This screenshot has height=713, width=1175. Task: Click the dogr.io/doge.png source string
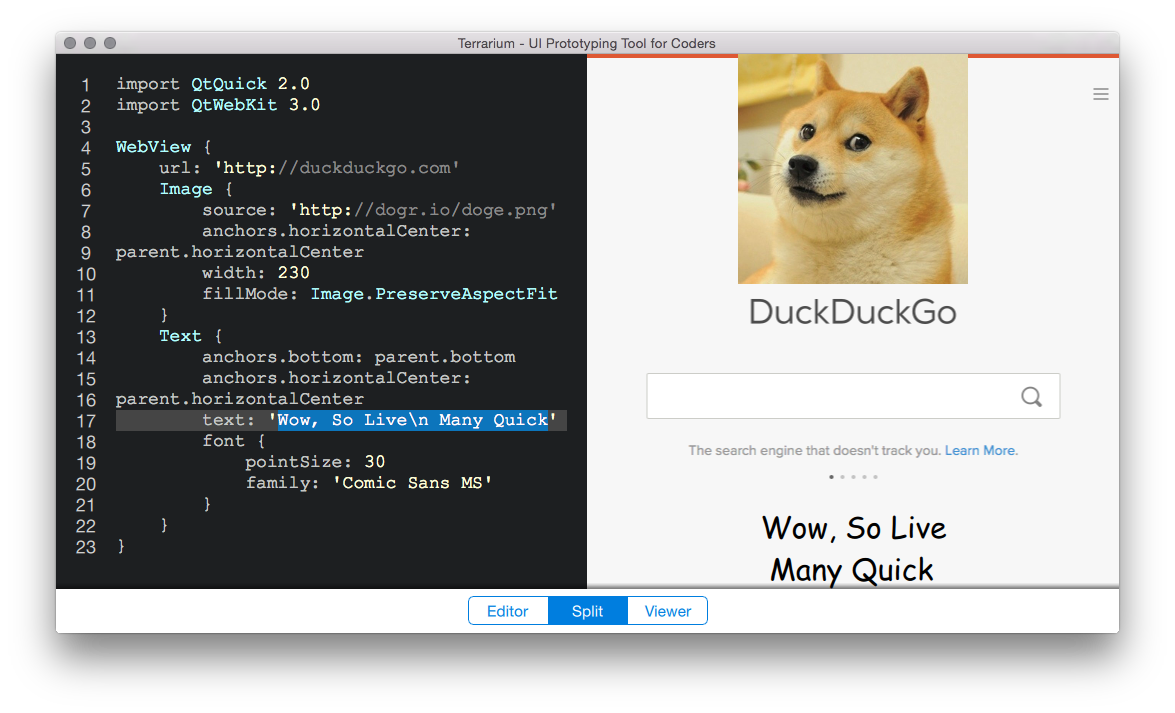click(423, 210)
